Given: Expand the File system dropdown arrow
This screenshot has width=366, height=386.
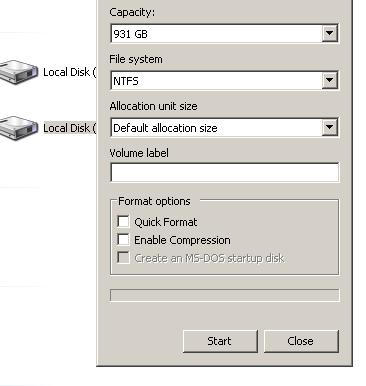Looking at the screenshot, I should coord(329,80).
